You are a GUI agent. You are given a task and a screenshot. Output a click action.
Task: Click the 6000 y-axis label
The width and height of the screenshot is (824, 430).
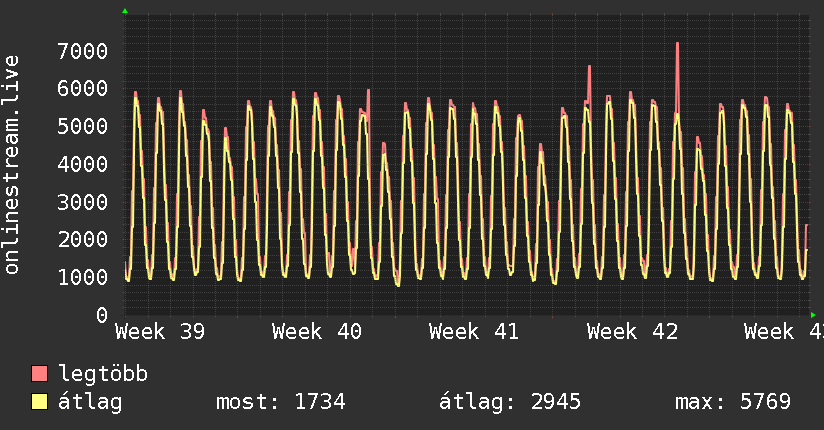tap(83, 88)
